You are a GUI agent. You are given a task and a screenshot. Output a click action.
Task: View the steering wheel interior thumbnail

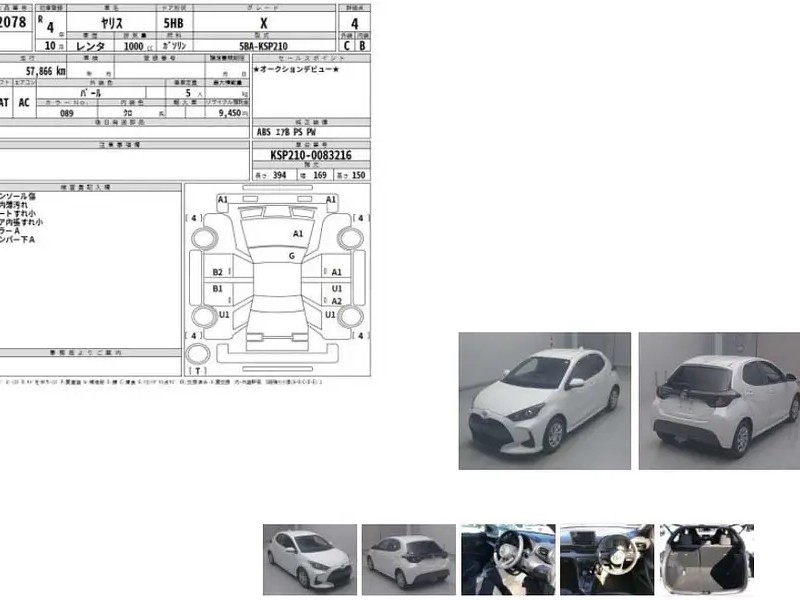[507, 560]
